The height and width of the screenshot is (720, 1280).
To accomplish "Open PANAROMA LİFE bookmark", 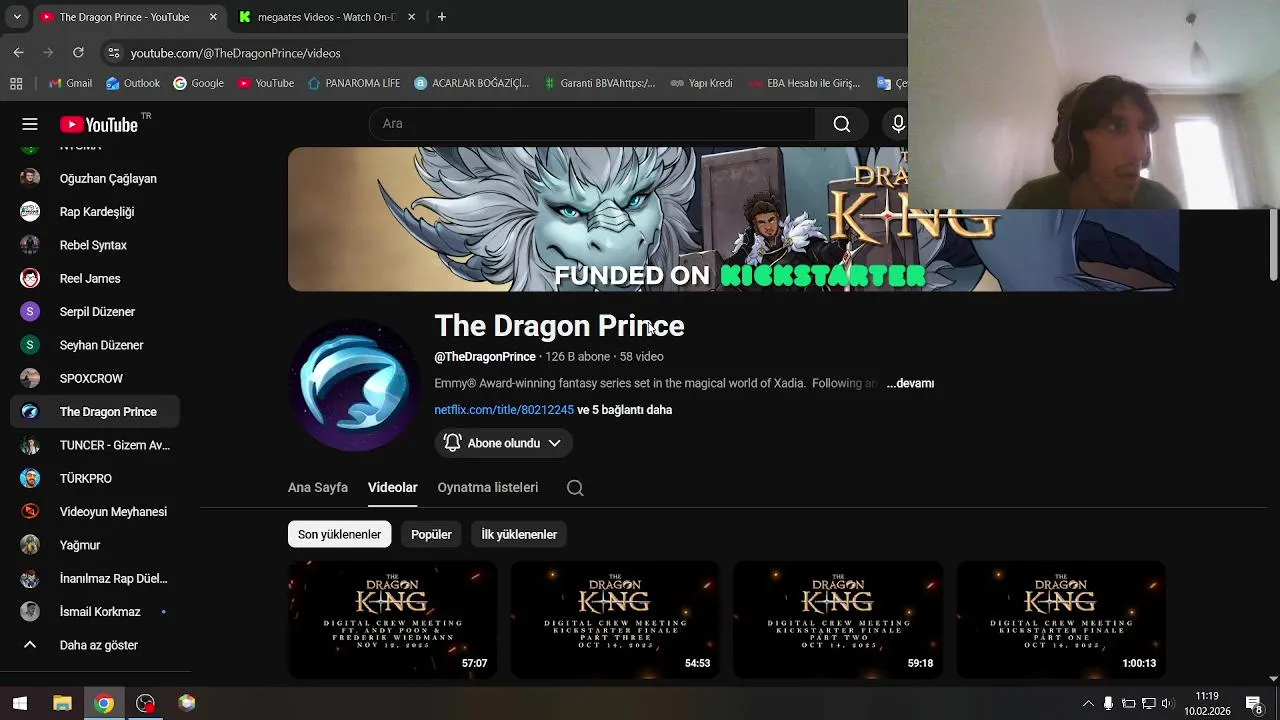I will (x=354, y=83).
